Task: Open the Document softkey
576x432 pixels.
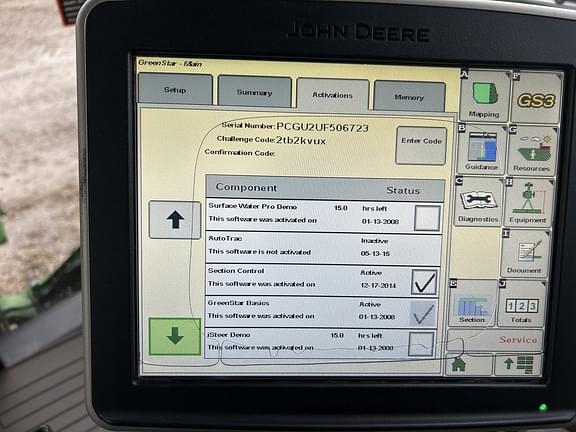Action: pyautogui.click(x=525, y=254)
